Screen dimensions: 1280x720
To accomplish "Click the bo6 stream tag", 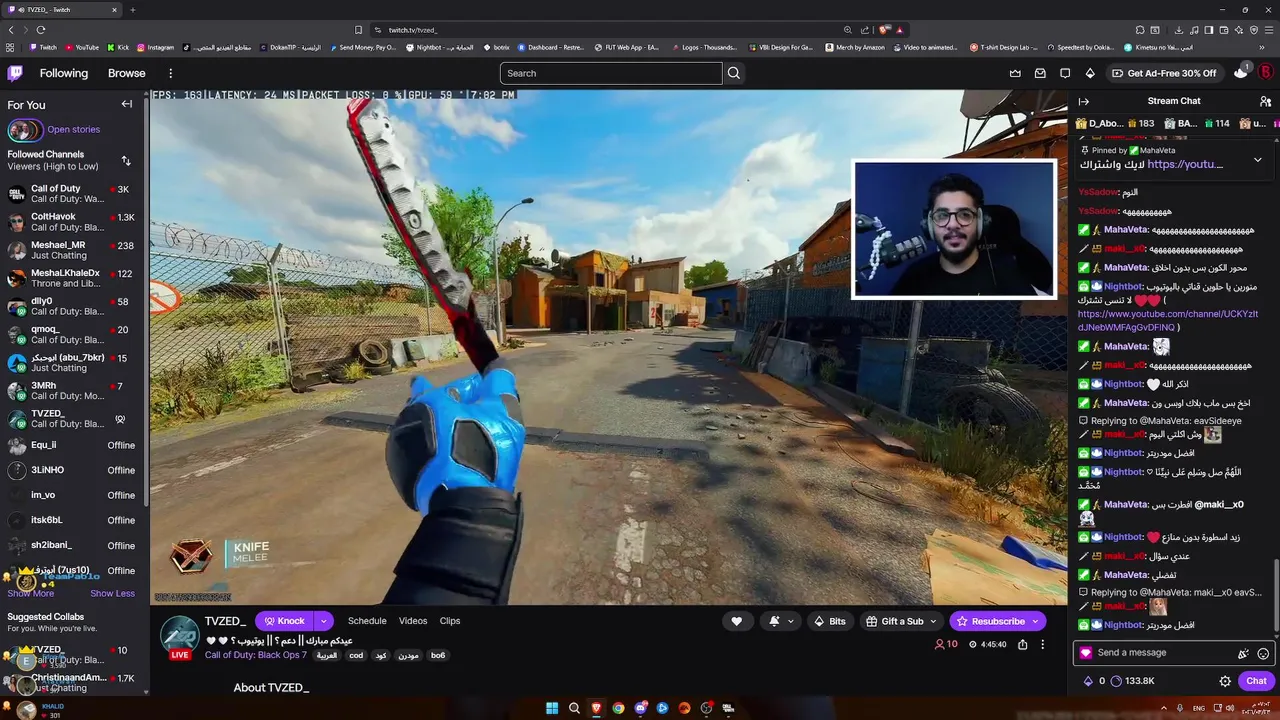I will (438, 655).
